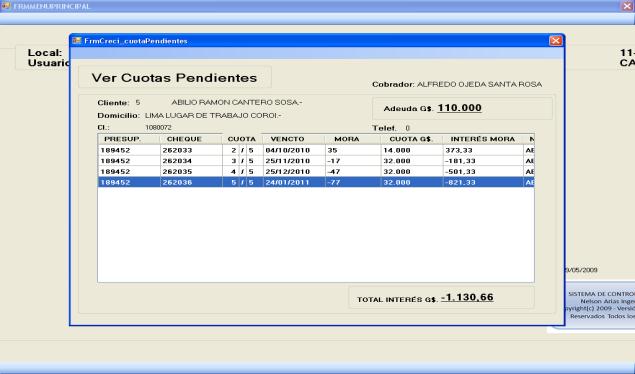Image resolution: width=635 pixels, height=374 pixels.
Task: Select the row with due date 25/12/2010
Action: pyautogui.click(x=316, y=172)
